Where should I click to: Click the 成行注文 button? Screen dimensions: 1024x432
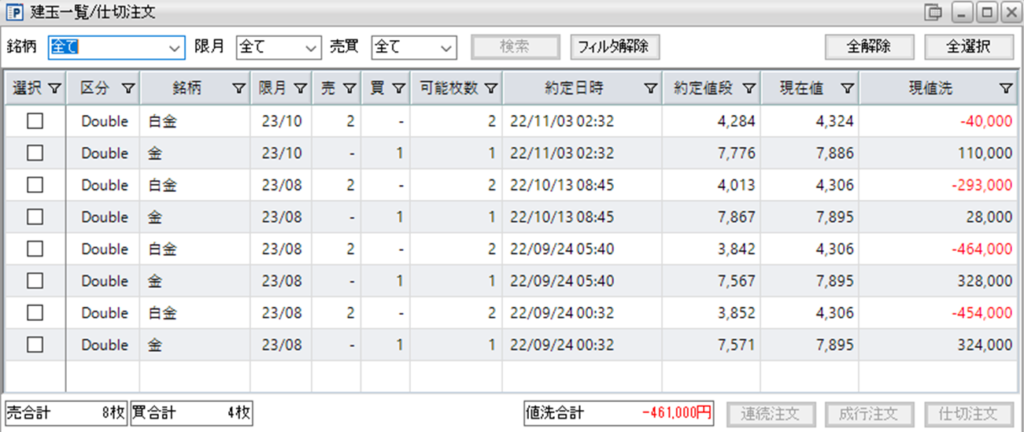[870, 414]
